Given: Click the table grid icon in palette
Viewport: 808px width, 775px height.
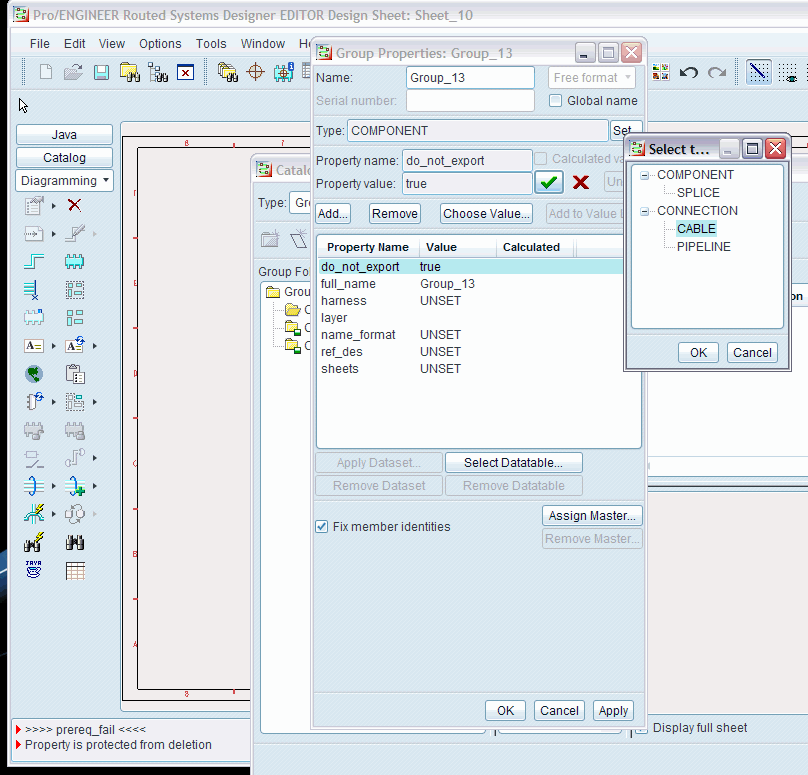Looking at the screenshot, I should [x=75, y=570].
